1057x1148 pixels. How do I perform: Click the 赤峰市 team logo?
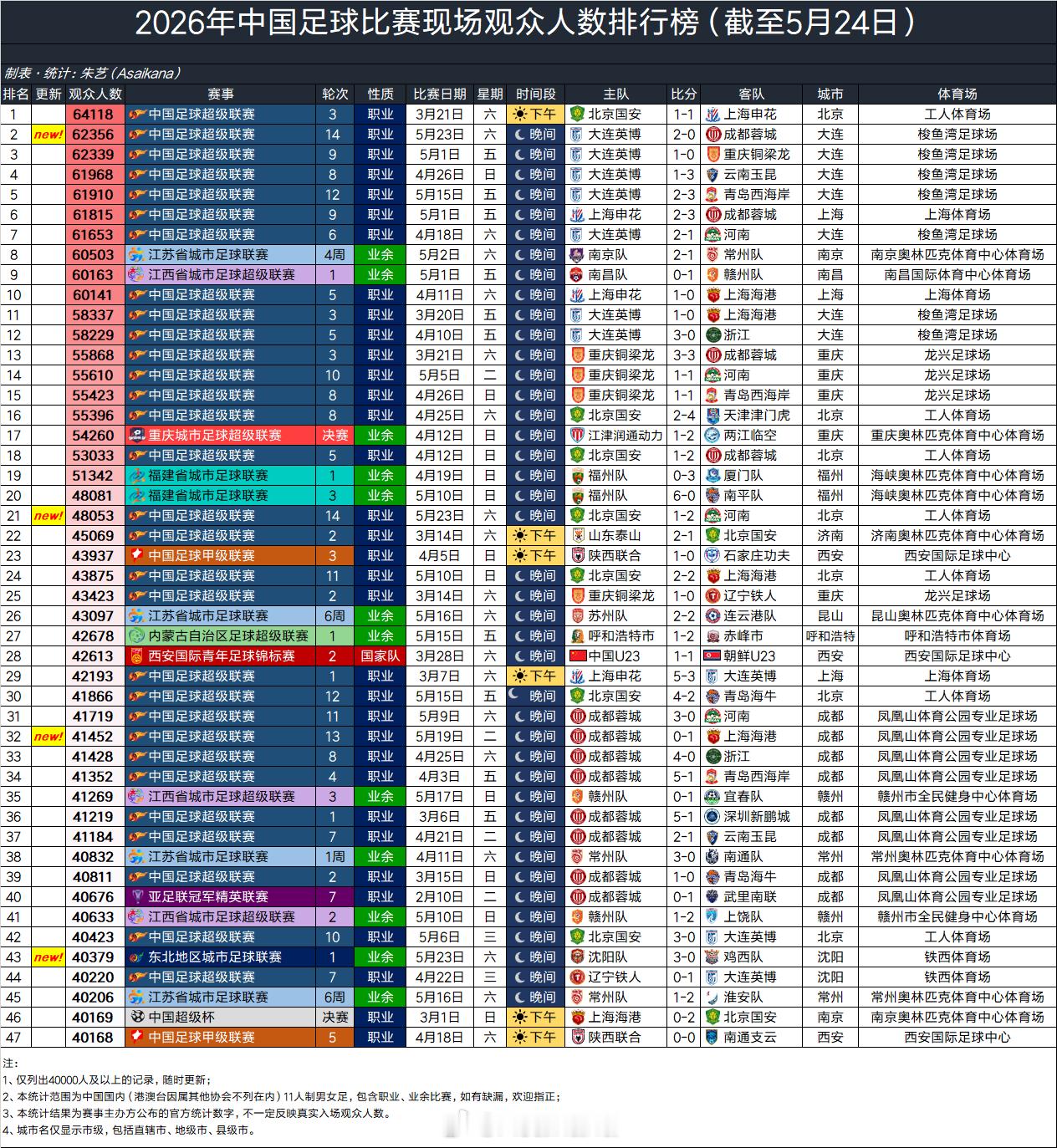712,636
